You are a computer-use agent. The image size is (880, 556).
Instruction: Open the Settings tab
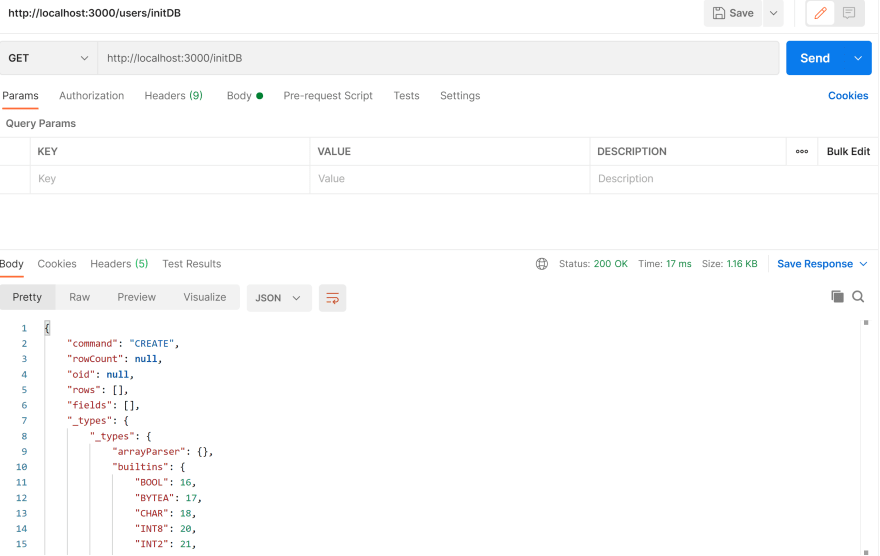(x=460, y=95)
